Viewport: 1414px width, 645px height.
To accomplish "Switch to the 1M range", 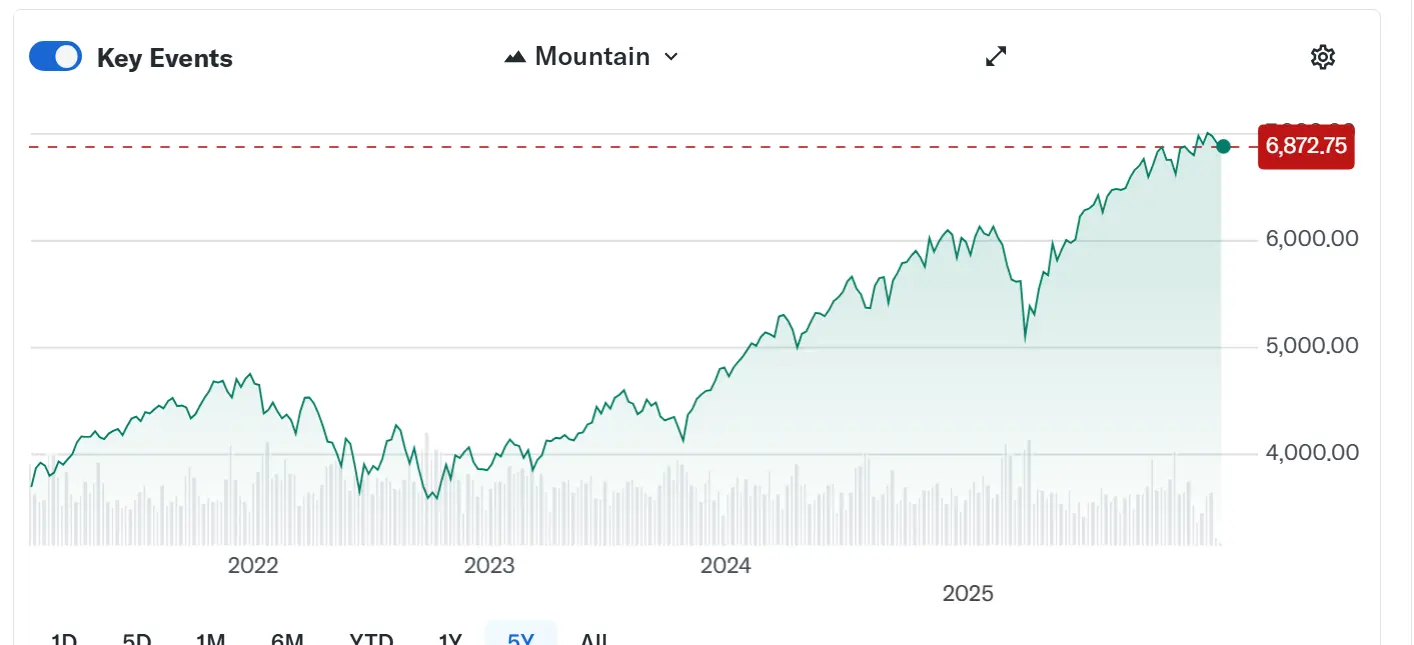I will 210,639.
